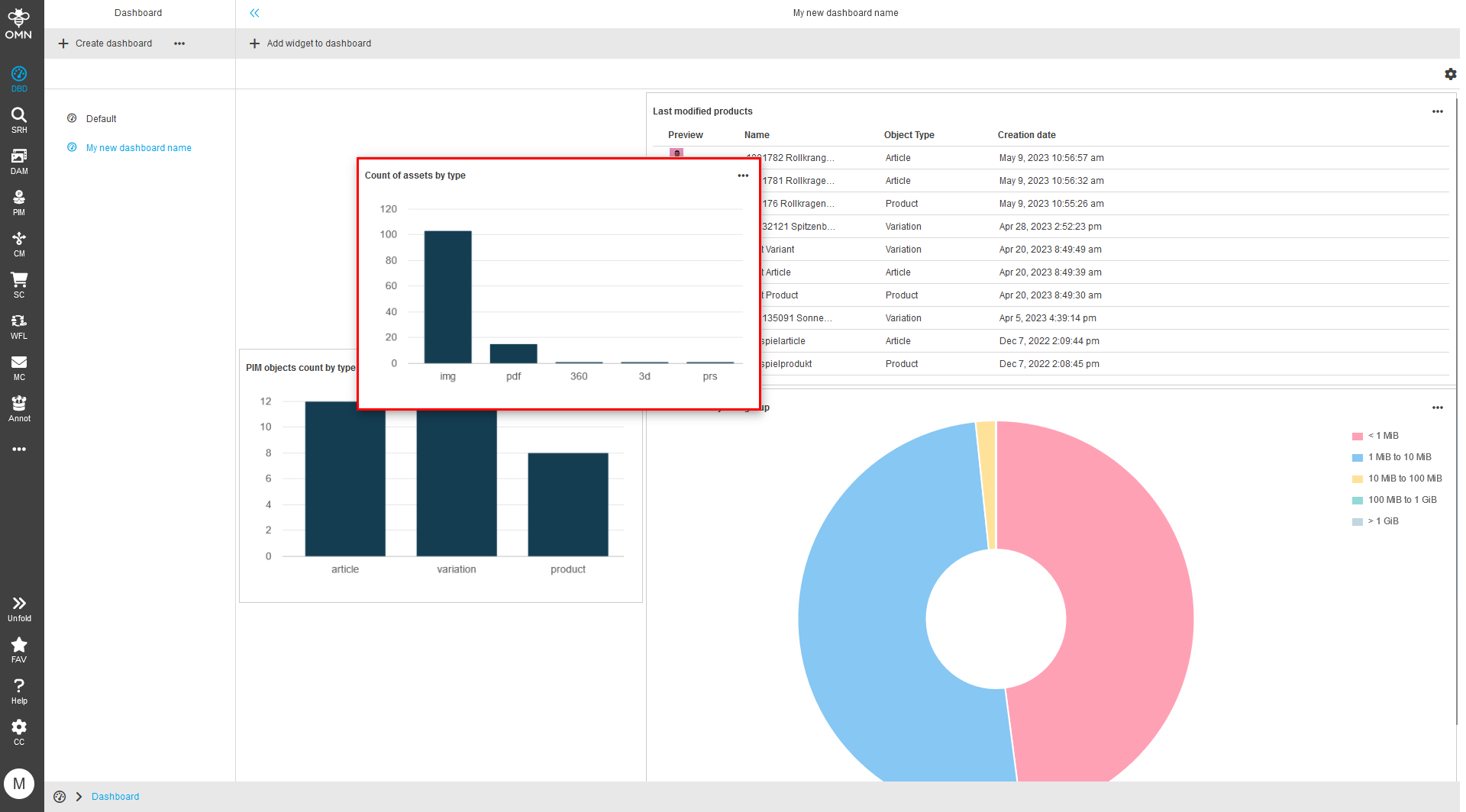
Task: Open Count of assets widget options menu
Action: click(743, 176)
